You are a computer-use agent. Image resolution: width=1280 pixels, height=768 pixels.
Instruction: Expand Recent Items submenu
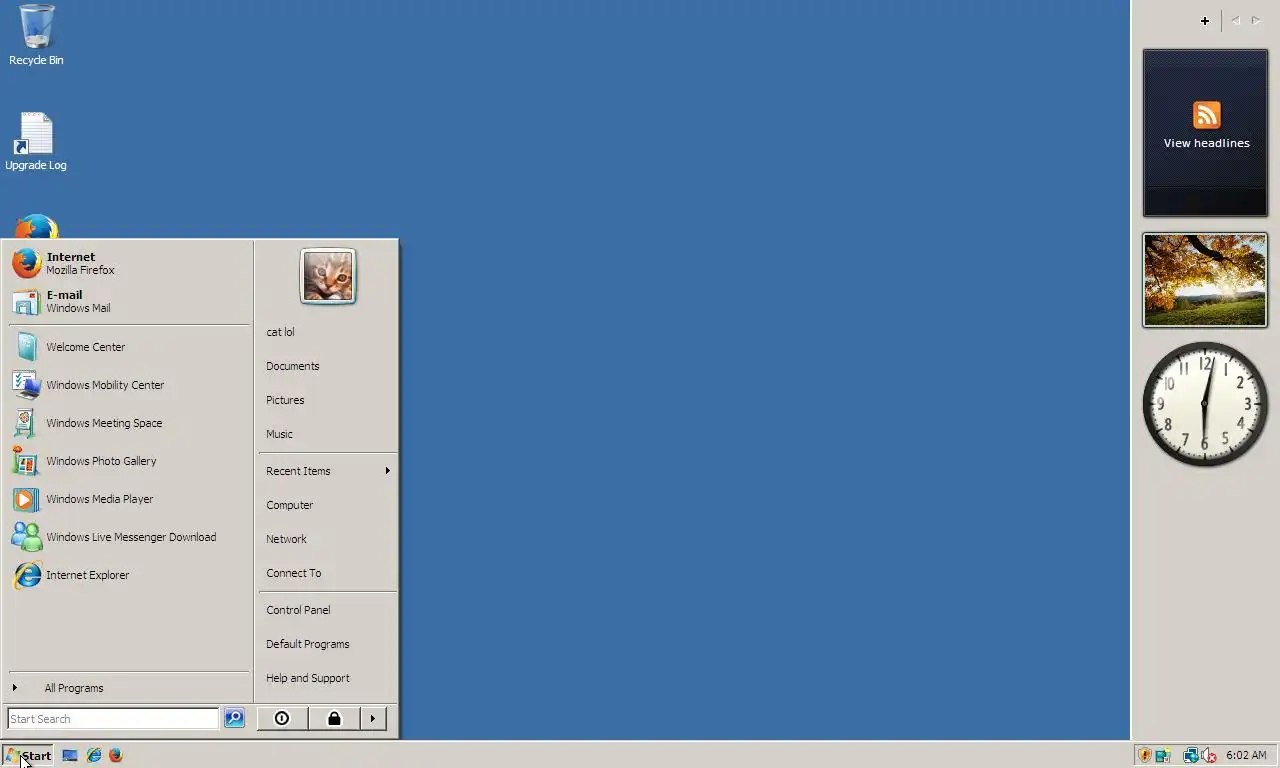pos(327,471)
